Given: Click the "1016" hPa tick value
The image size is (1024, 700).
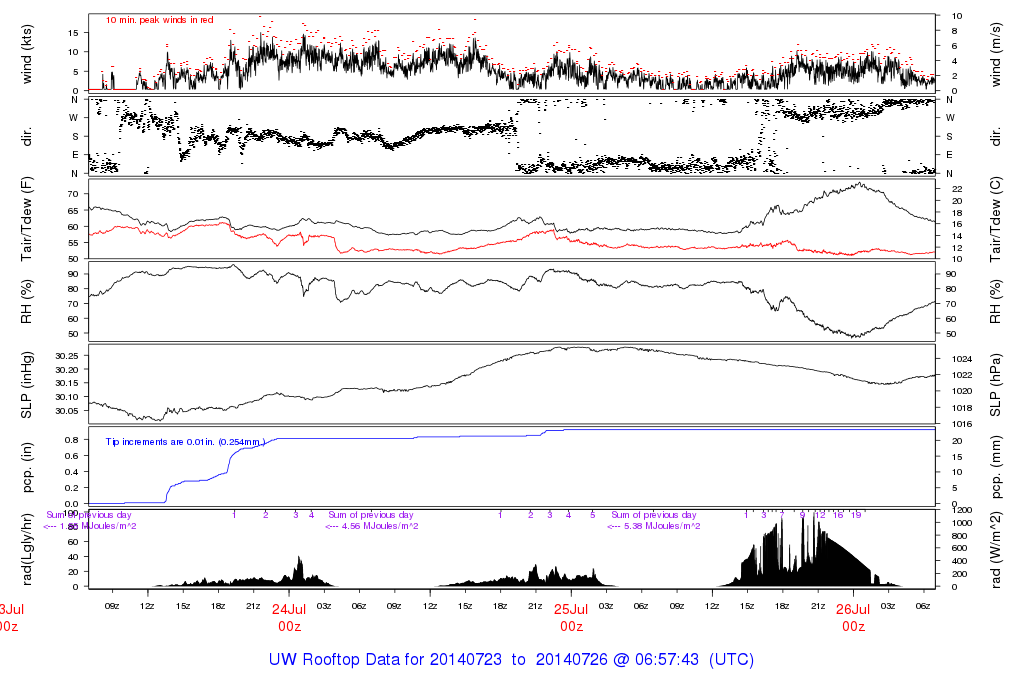Looking at the screenshot, I should (x=962, y=424).
